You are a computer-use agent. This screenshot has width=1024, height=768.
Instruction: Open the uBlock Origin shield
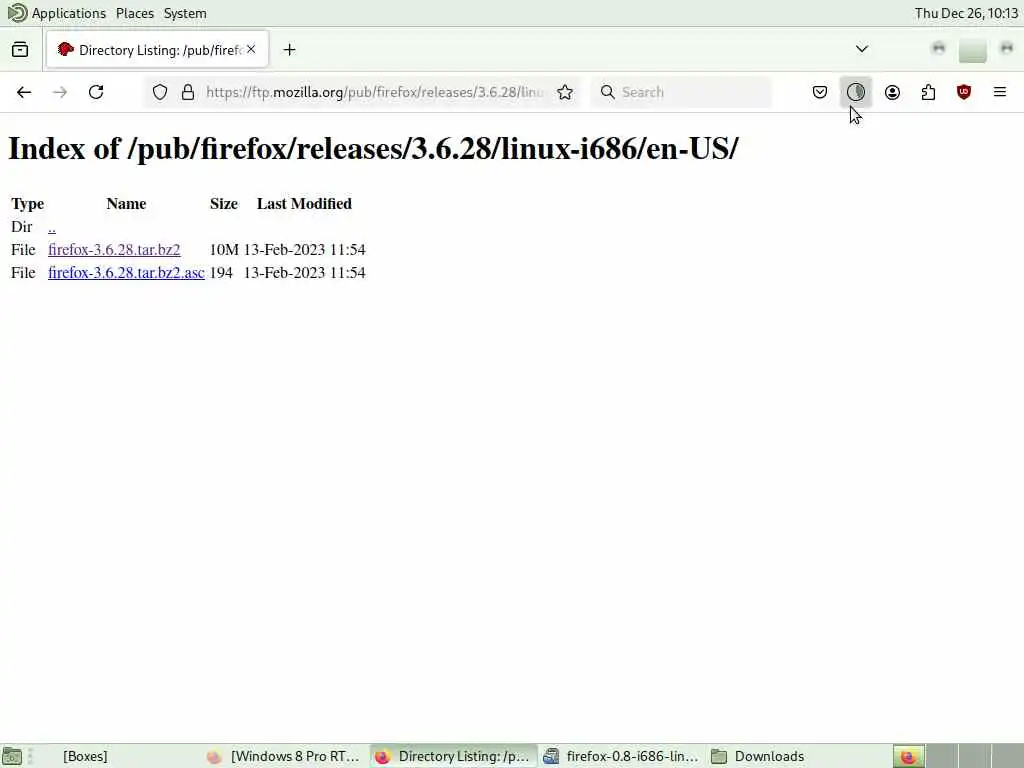click(x=964, y=92)
